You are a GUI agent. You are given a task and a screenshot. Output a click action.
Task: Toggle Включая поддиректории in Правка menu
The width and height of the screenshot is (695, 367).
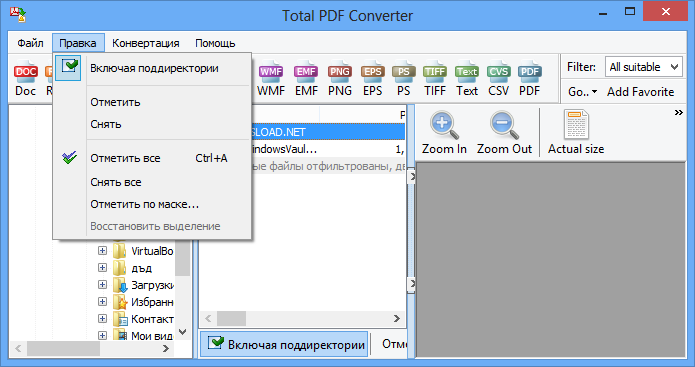[152, 68]
